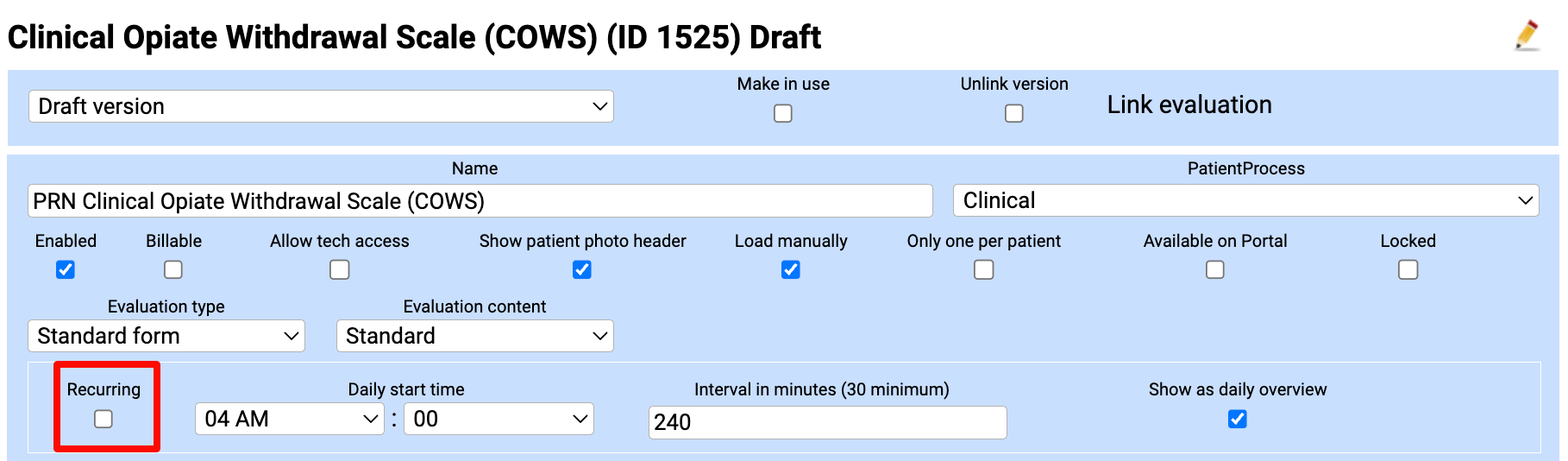Expand the PatientProcess Clinical dropdown
Viewport: 1568px width, 461px height.
pos(1245,200)
